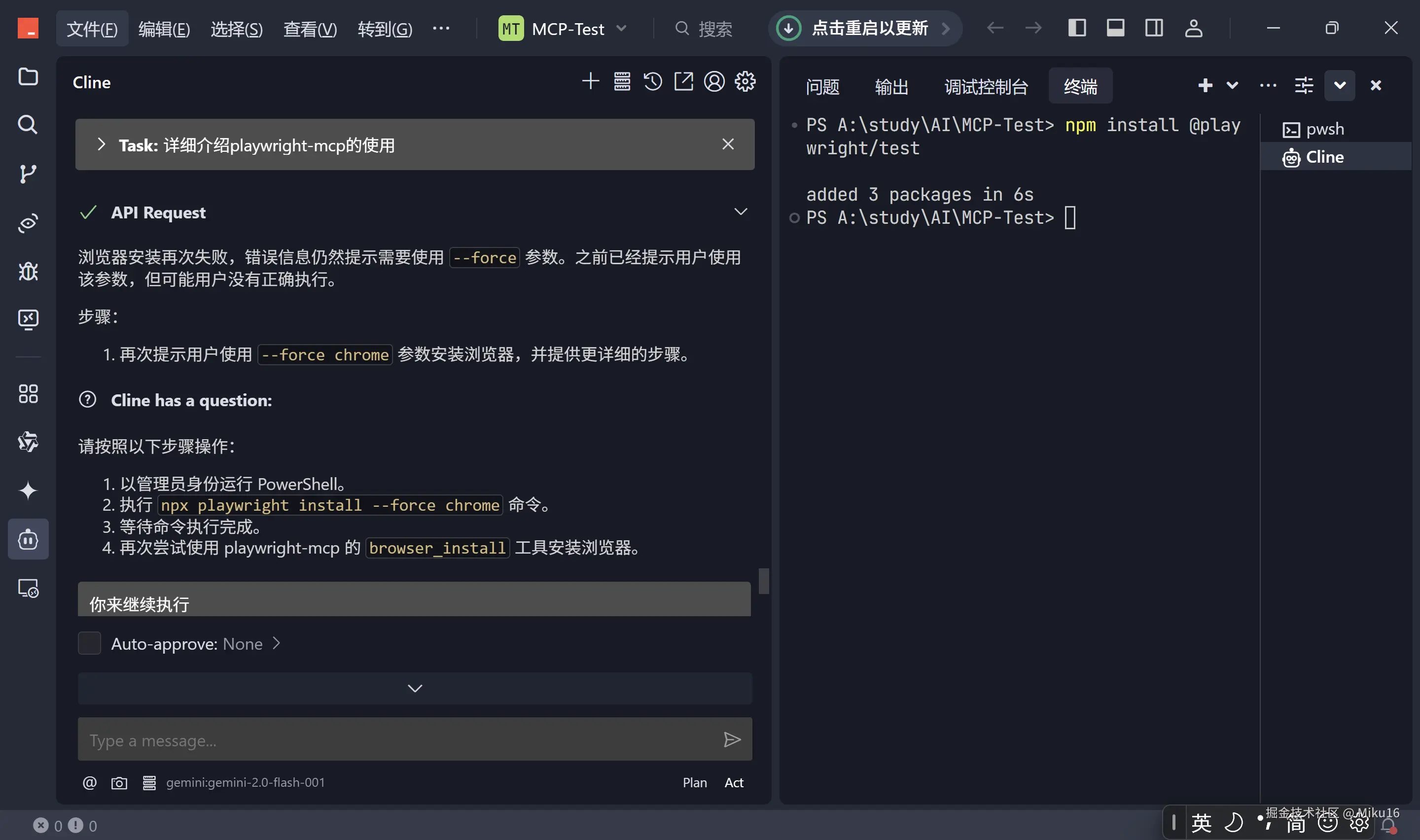
Task: Open new terminal profile dropdown arrow
Action: tap(1233, 85)
